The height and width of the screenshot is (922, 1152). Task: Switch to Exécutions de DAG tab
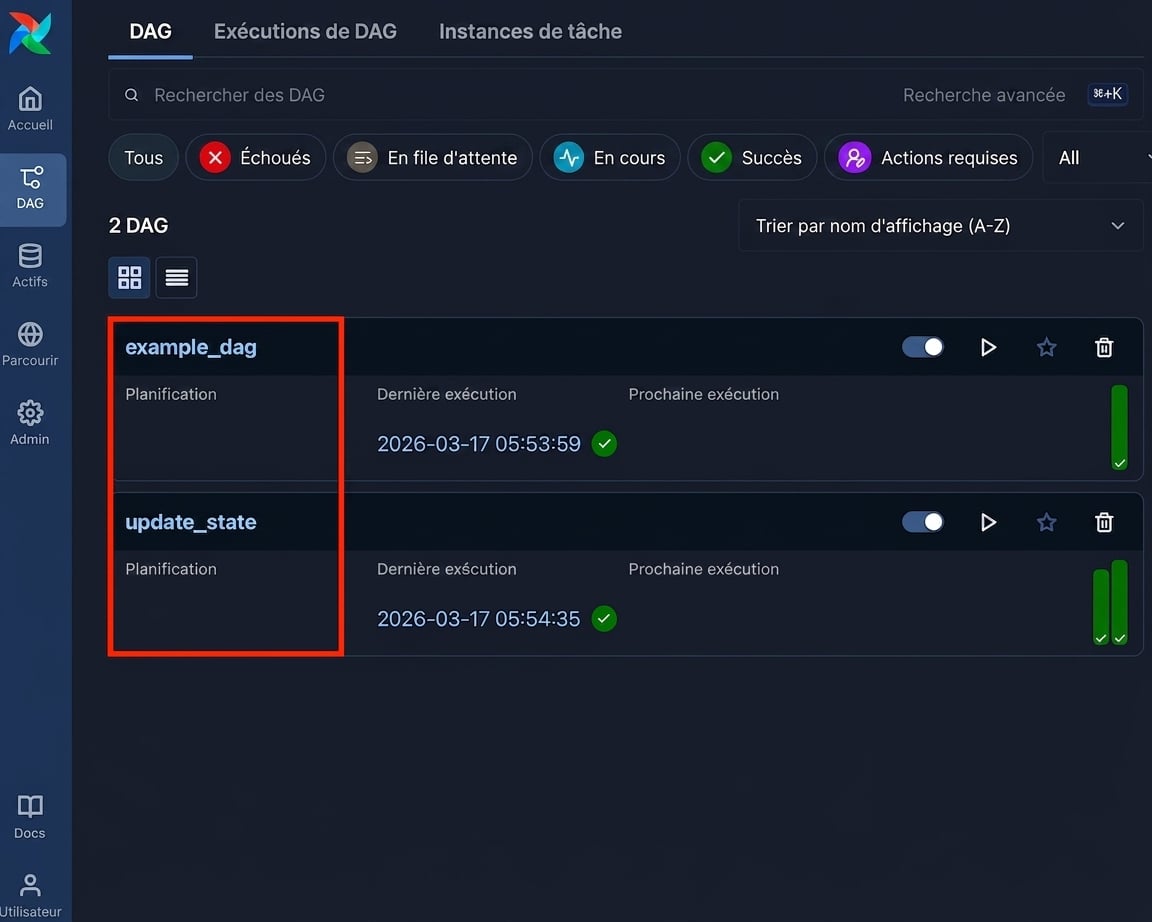coord(305,32)
